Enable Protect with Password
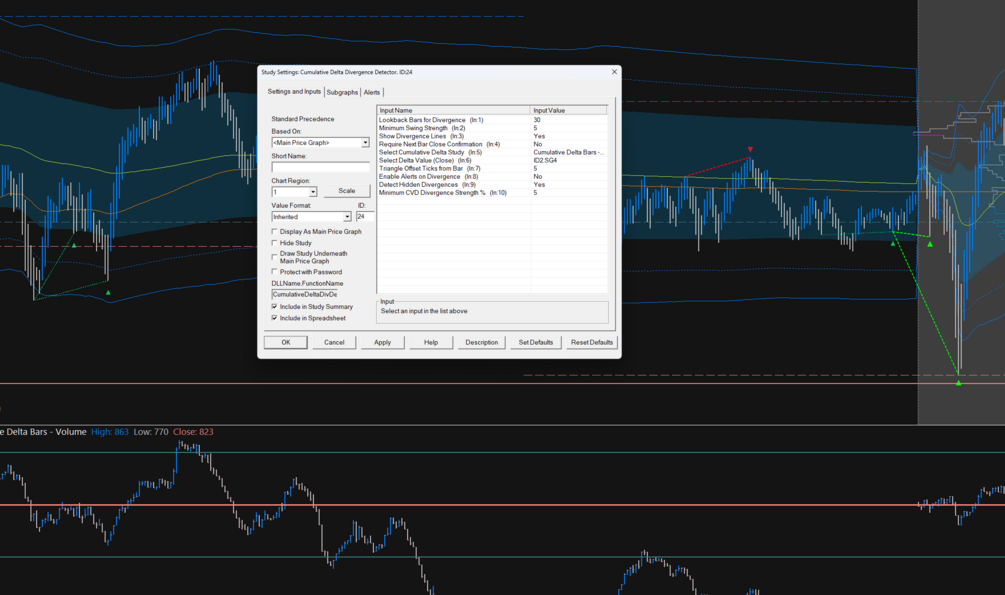 pos(274,272)
